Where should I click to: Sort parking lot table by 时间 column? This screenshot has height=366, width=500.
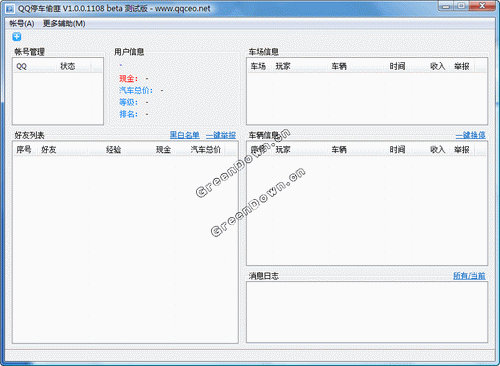coord(397,66)
